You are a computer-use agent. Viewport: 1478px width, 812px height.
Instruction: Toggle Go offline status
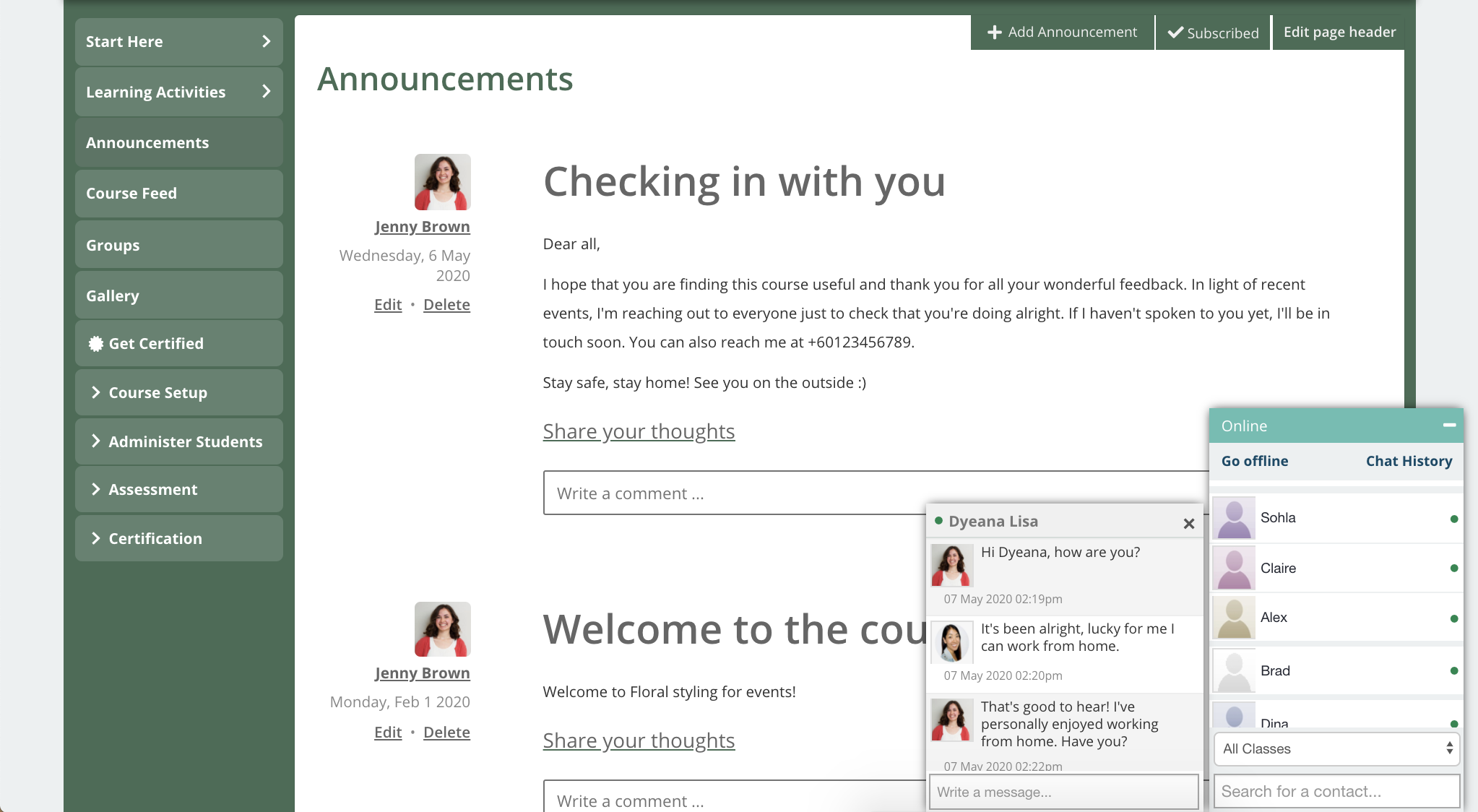pyautogui.click(x=1254, y=461)
